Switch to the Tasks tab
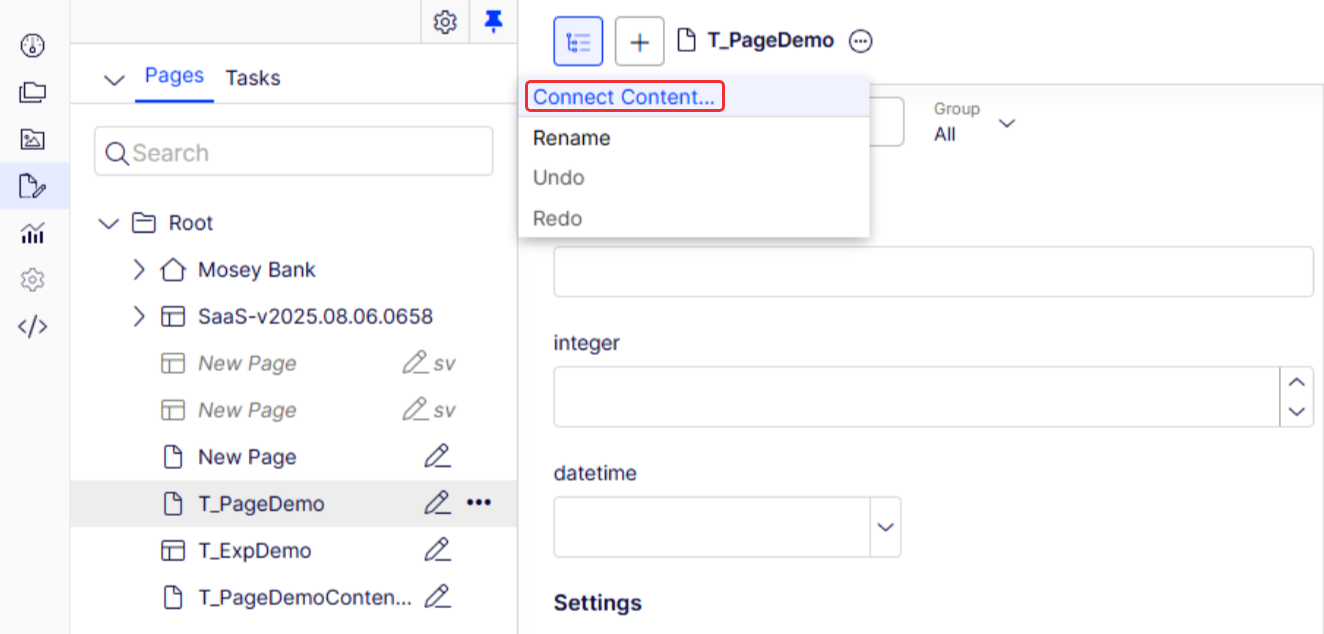The image size is (1324, 634). [x=252, y=78]
